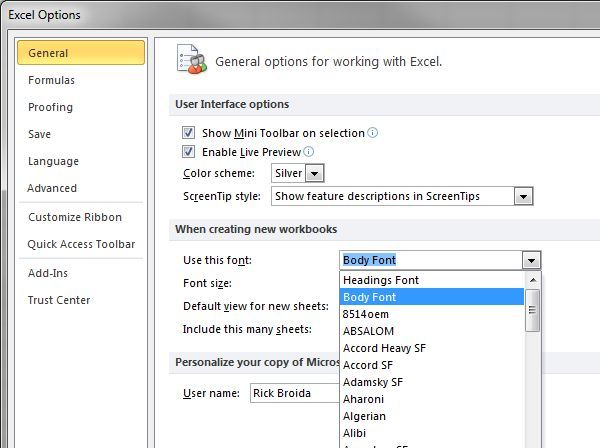This screenshot has height=448, width=600.
Task: Toggle Show Mini Toolbar on selection checkbox
Action: tap(188, 133)
